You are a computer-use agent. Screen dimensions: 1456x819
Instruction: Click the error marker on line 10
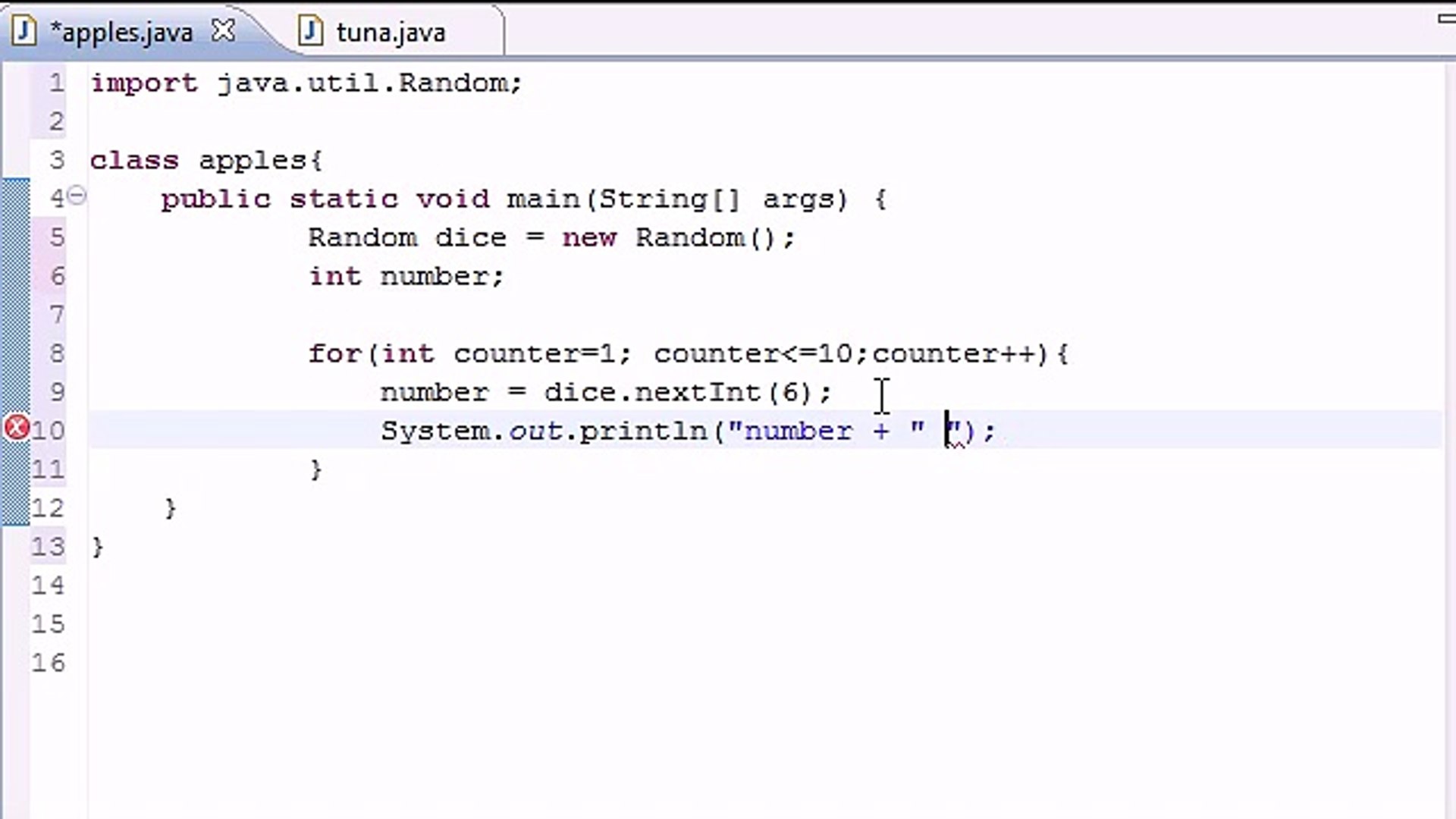[x=17, y=428]
